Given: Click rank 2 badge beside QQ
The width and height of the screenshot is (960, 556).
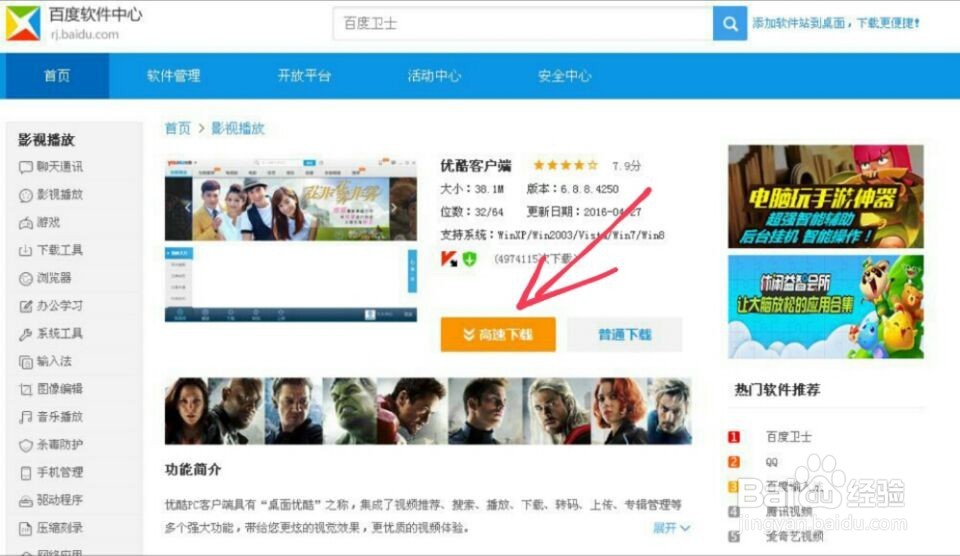Looking at the screenshot, I should coord(733,462).
